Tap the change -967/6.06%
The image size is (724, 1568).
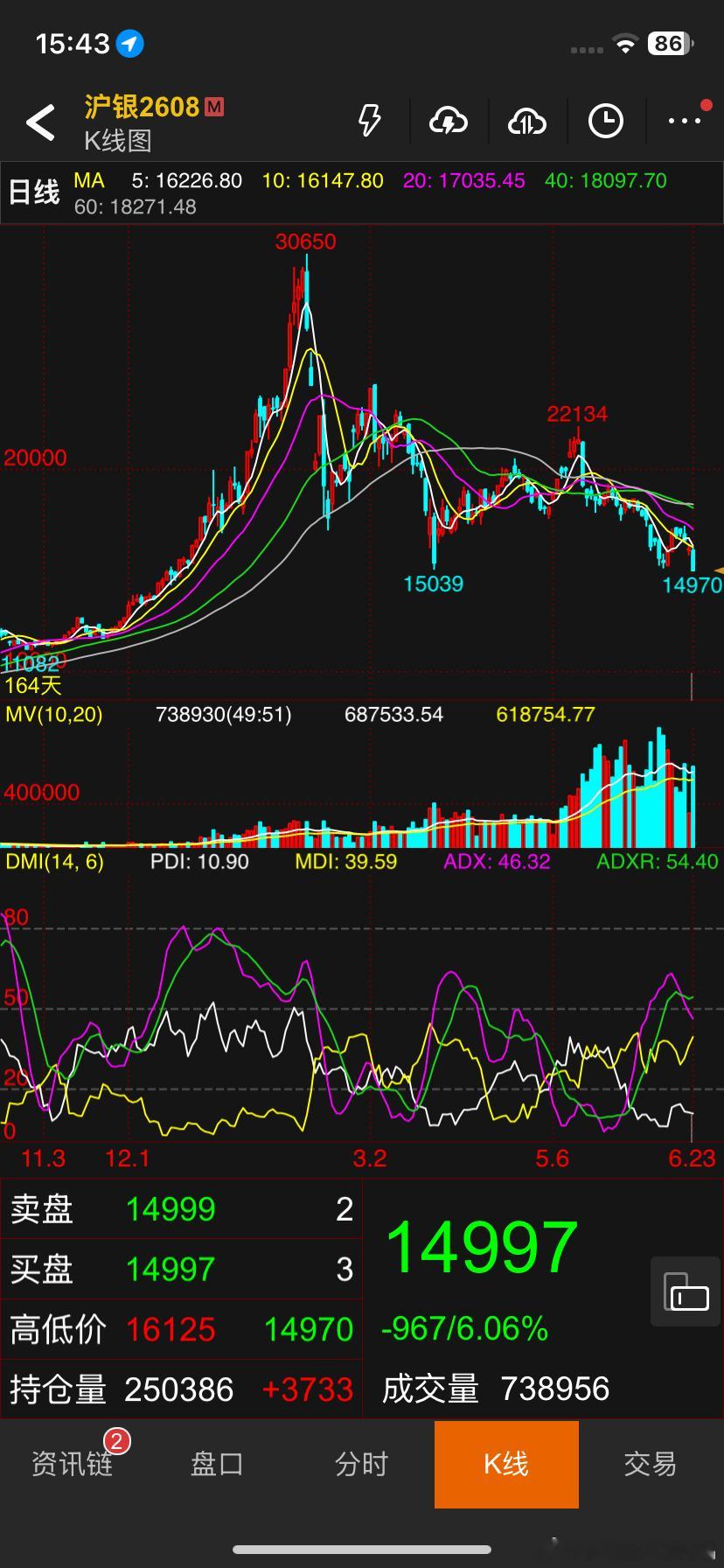coord(464,1329)
